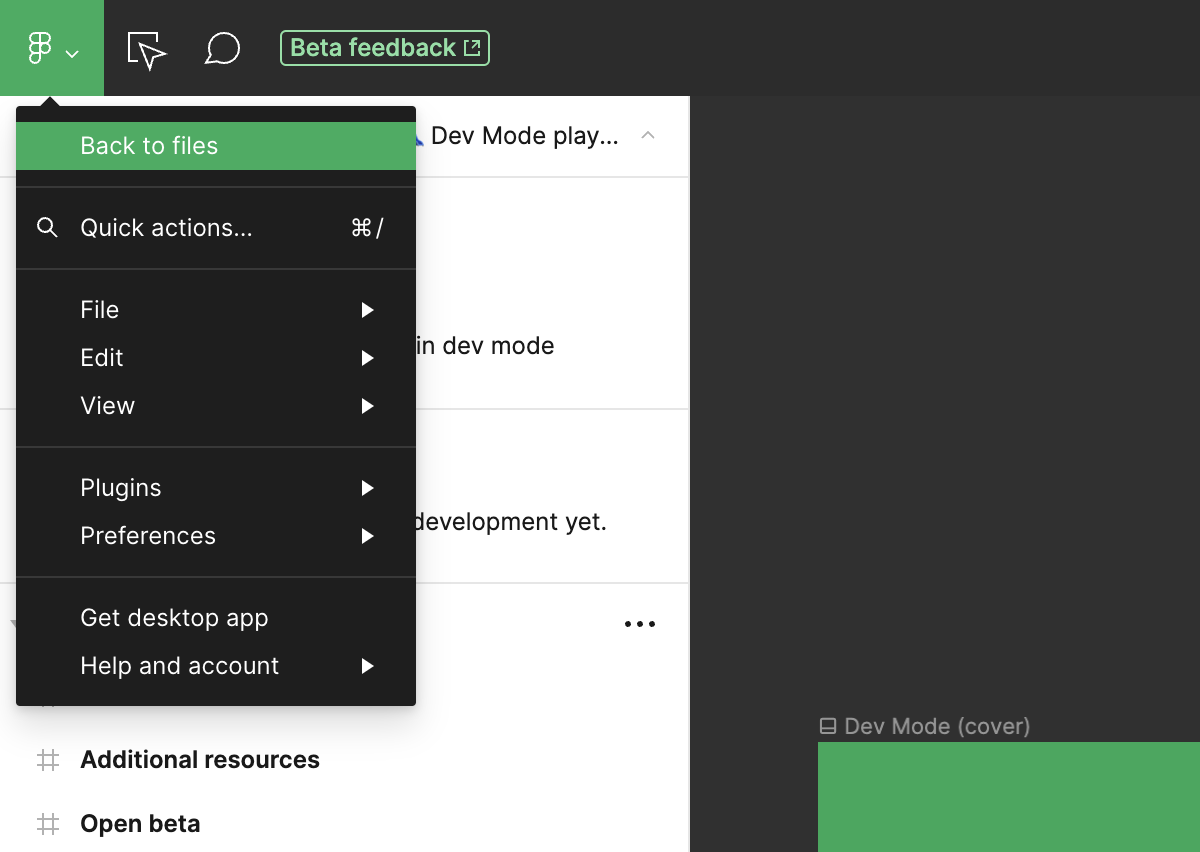Open Quick actions from the main menu
The width and height of the screenshot is (1200, 852).
click(166, 228)
